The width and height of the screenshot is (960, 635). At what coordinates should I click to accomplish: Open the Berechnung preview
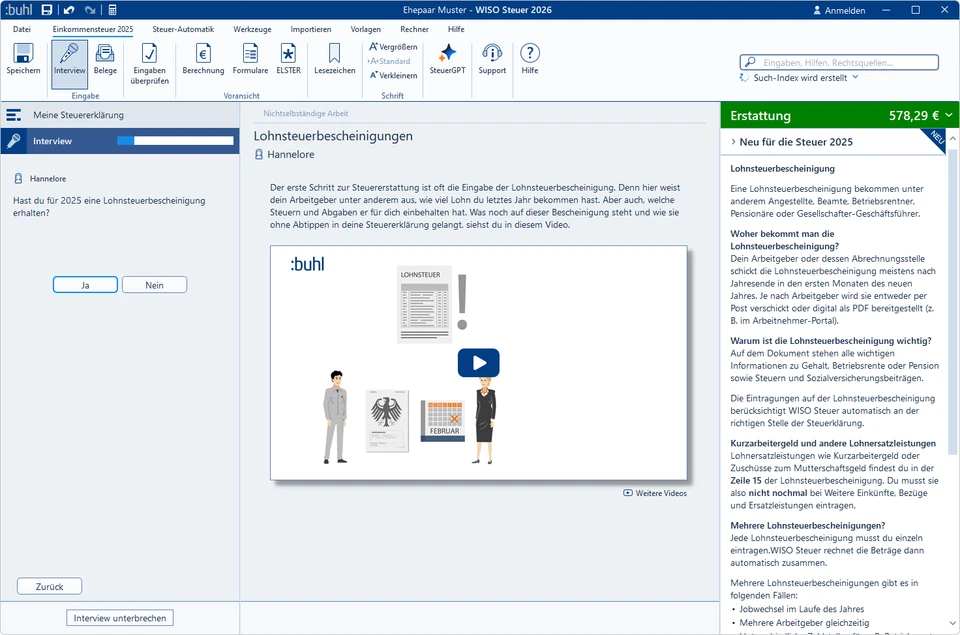(x=203, y=59)
